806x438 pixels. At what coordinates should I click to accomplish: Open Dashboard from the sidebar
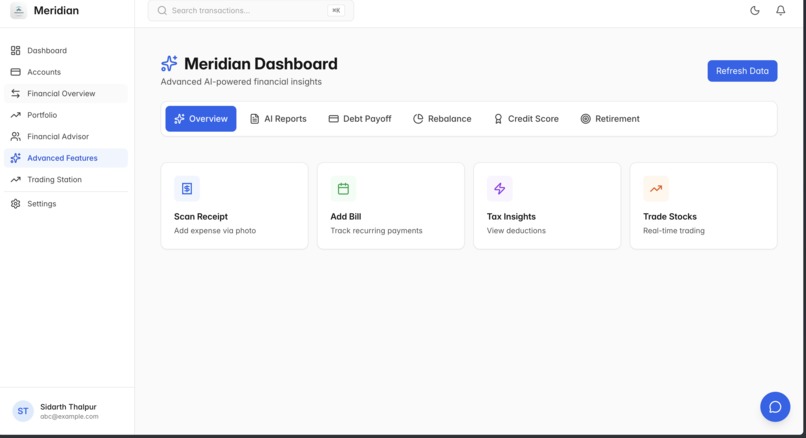[x=66, y=50]
